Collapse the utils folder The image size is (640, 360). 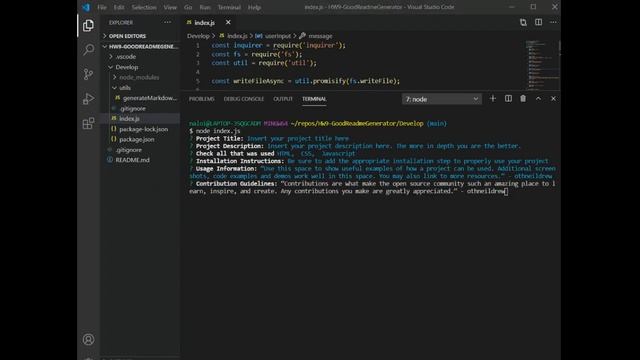[140, 88]
